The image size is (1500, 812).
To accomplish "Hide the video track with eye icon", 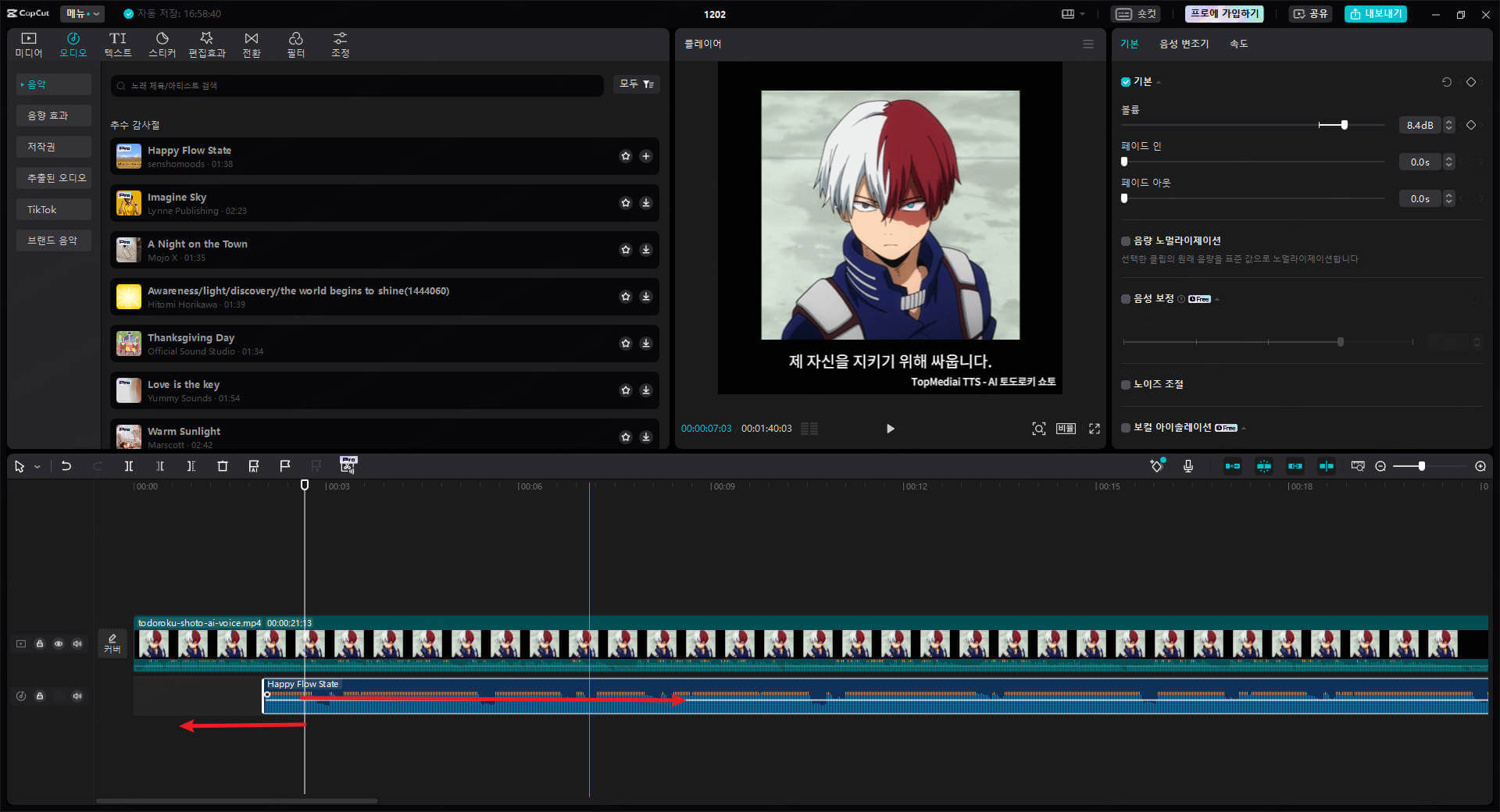I will click(x=59, y=644).
